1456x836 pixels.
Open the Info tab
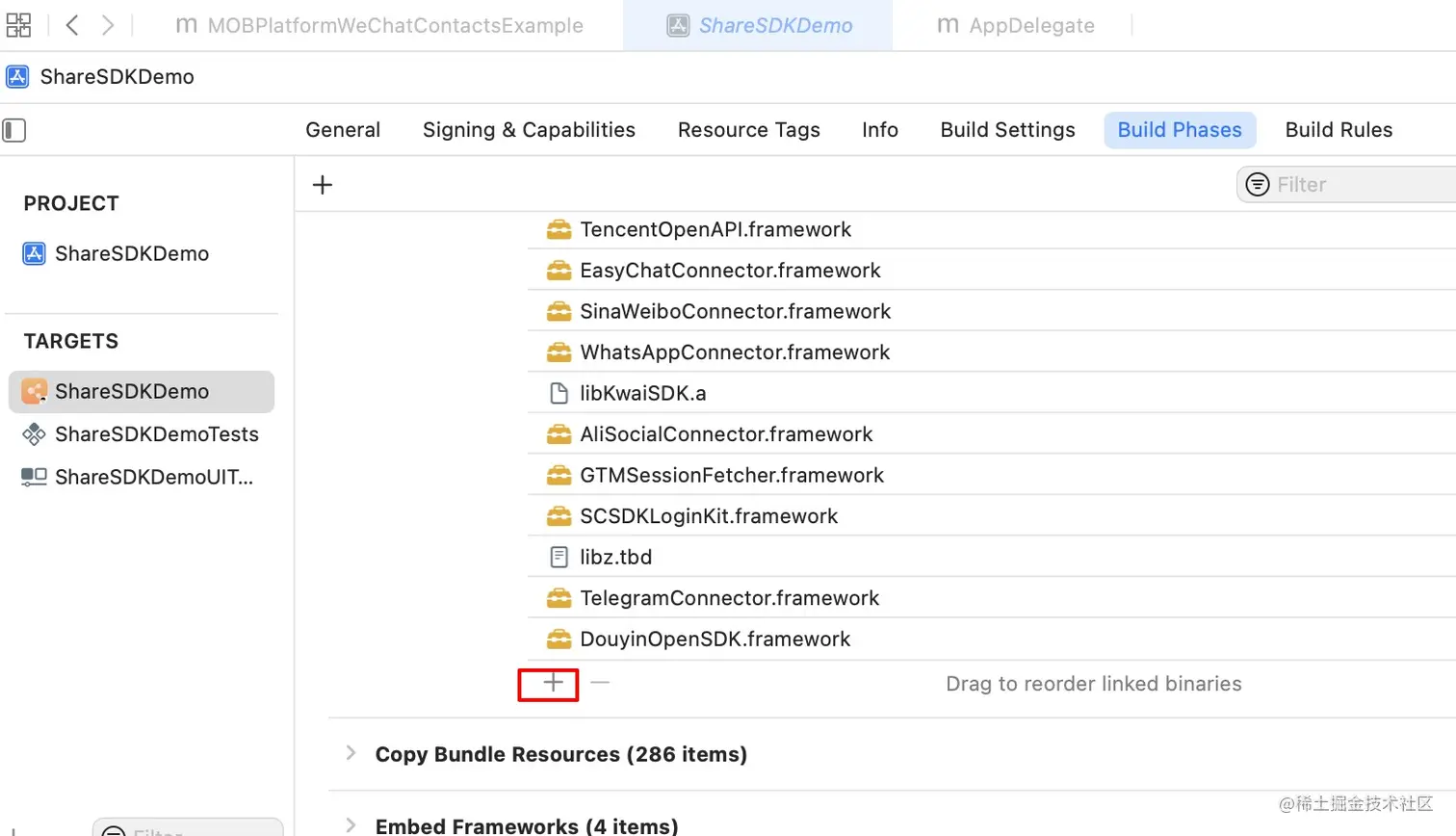click(x=880, y=130)
